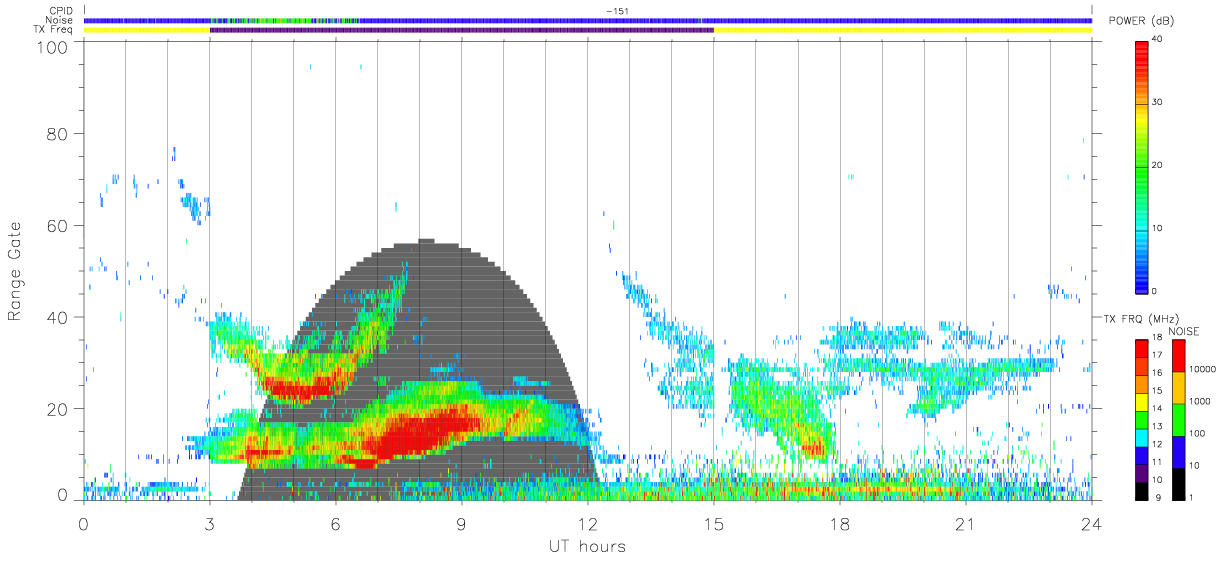Click the 3 label on UT hours axis
Image resolution: width=1228 pixels, height=567 pixels.
point(210,523)
